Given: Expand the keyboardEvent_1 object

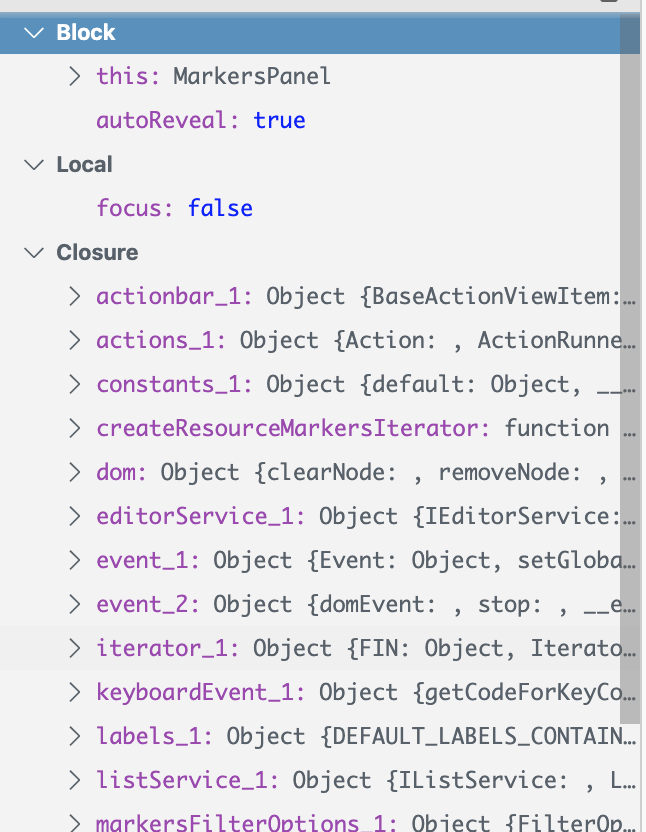Looking at the screenshot, I should click(73, 692).
